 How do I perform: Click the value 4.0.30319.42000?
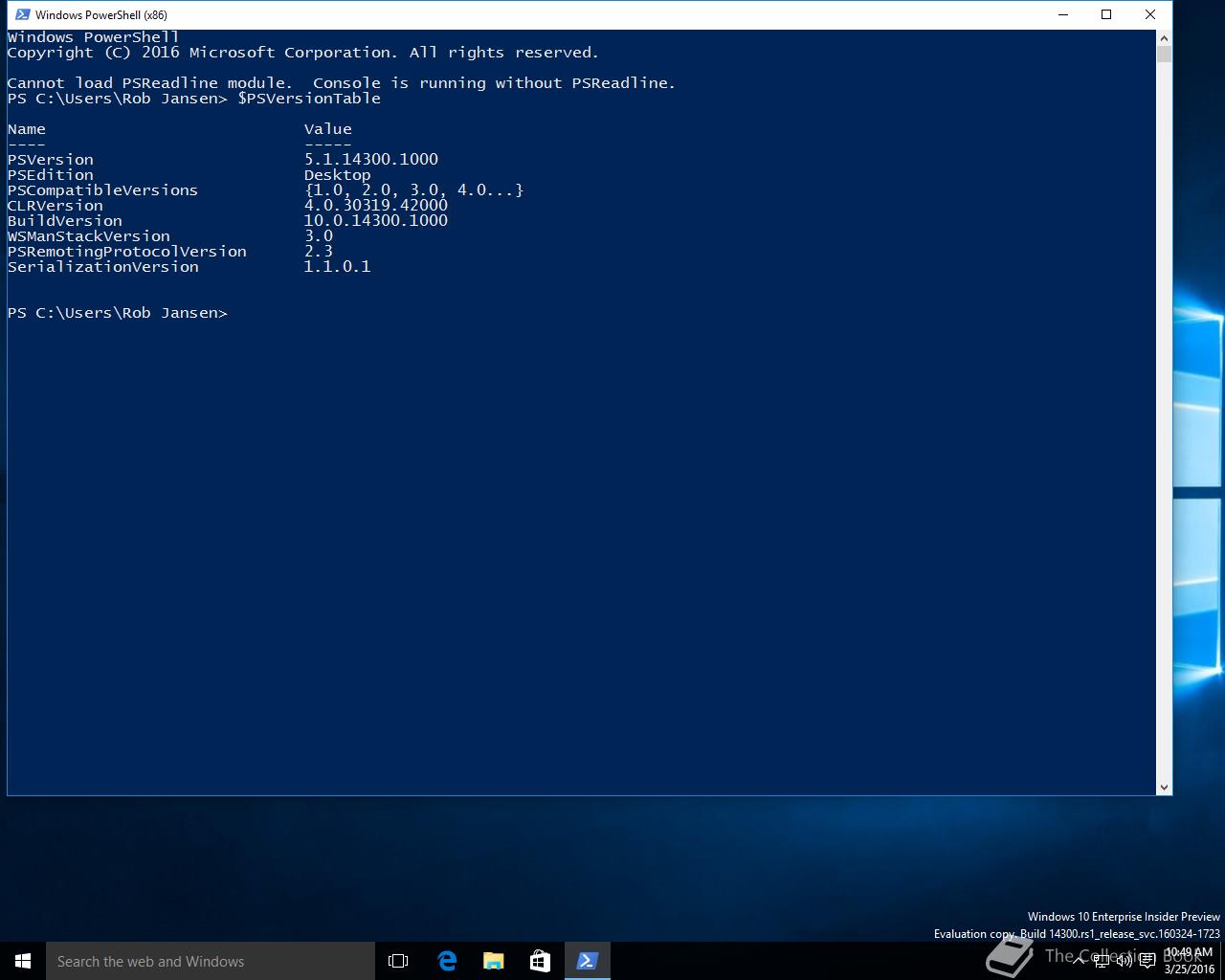tap(376, 206)
